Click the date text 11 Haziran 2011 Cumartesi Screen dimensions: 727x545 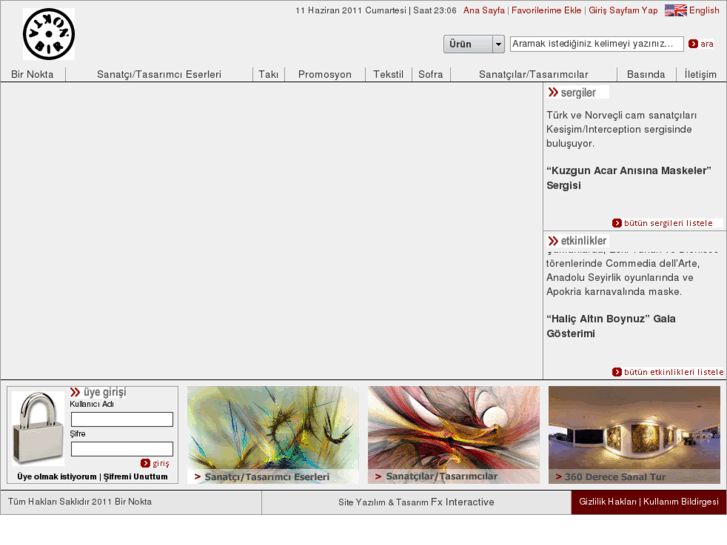351,10
